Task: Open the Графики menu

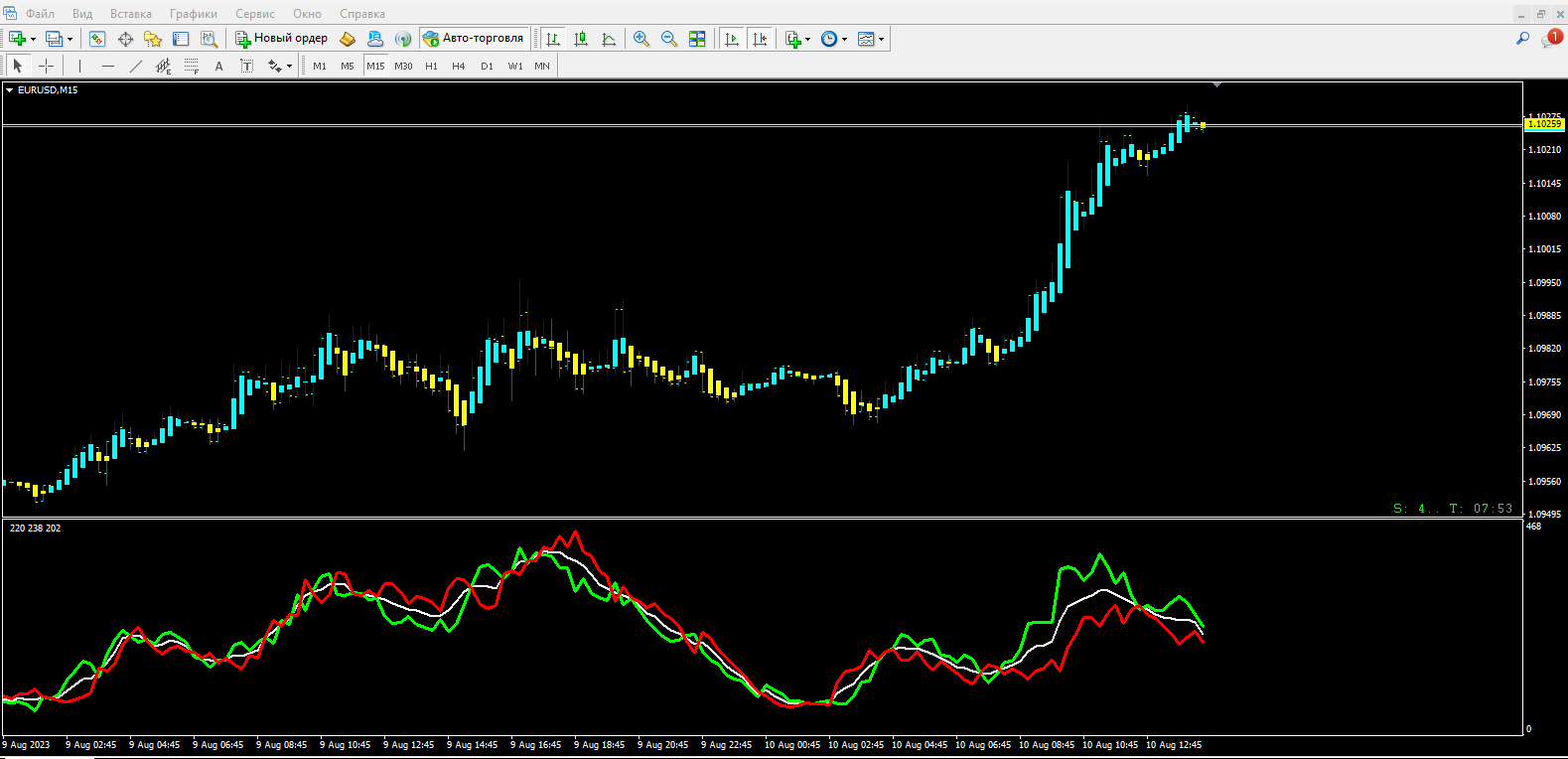Action: point(194,14)
